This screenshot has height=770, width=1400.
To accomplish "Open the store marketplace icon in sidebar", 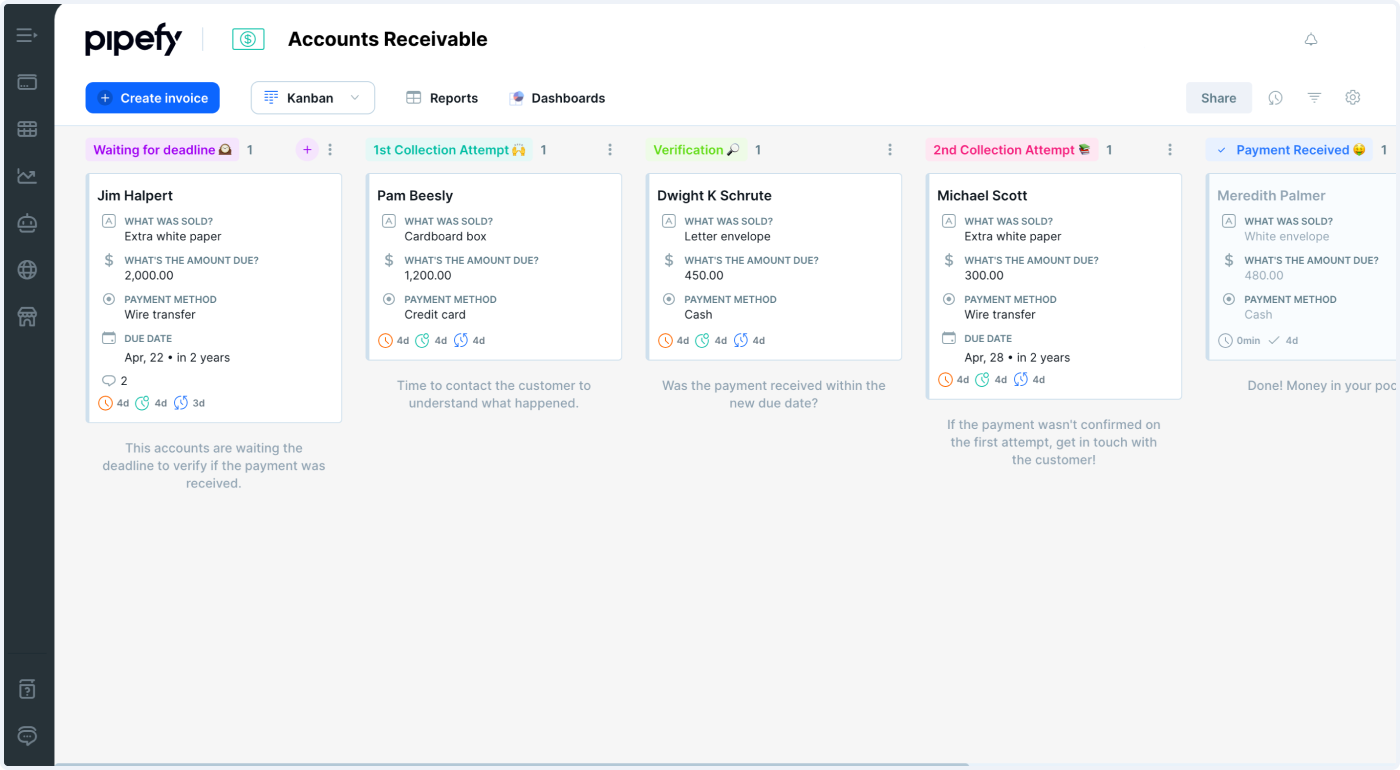I will pyautogui.click(x=27, y=317).
